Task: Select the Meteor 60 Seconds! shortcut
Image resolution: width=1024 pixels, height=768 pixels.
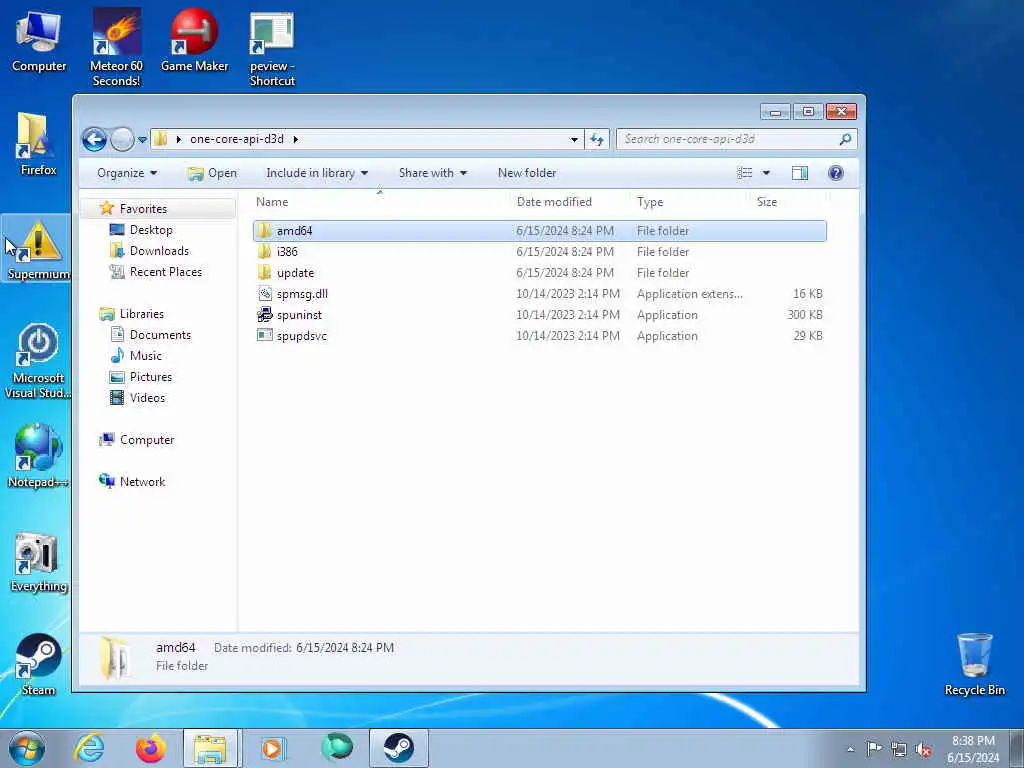Action: 116,47
